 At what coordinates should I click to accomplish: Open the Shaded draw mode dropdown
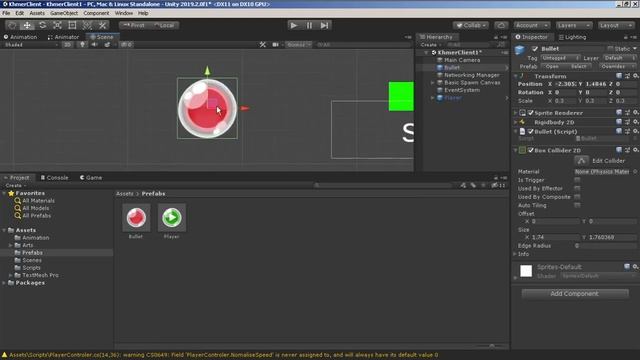(30, 44)
